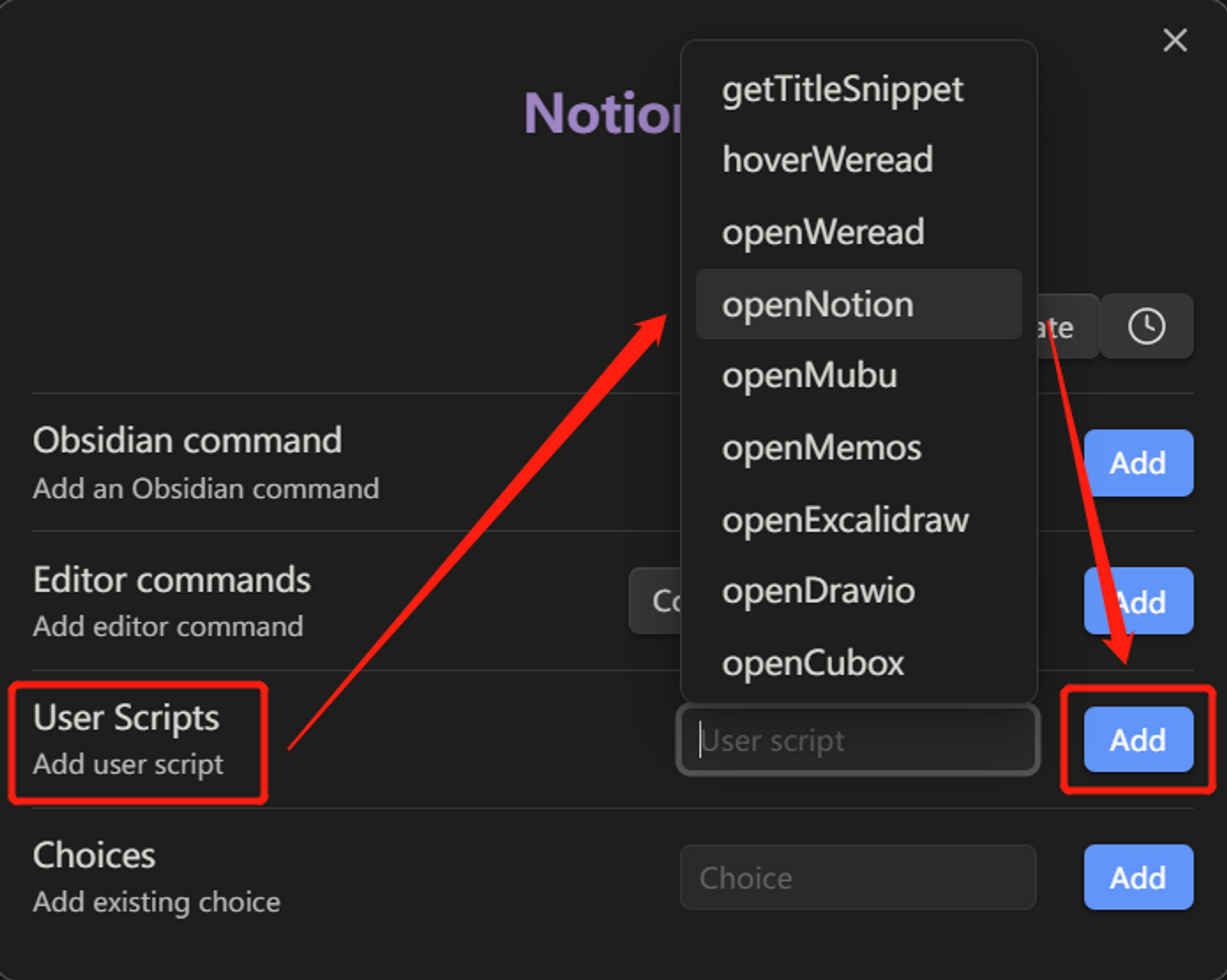The width and height of the screenshot is (1227, 980).
Task: Focus the Choice text input field
Action: [x=859, y=876]
